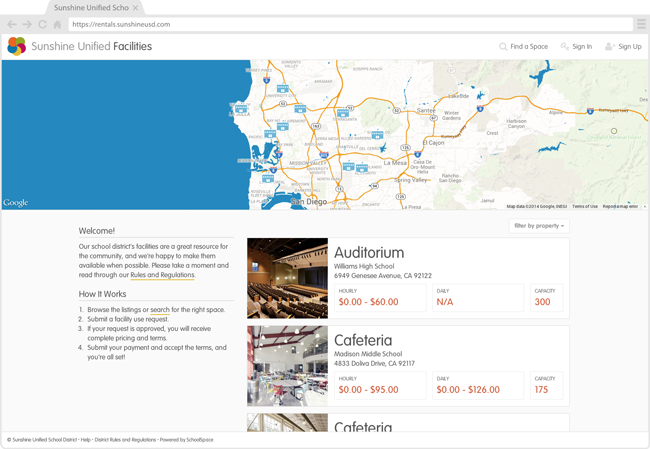
Task: Open the footer Help link
Action: 85,440
